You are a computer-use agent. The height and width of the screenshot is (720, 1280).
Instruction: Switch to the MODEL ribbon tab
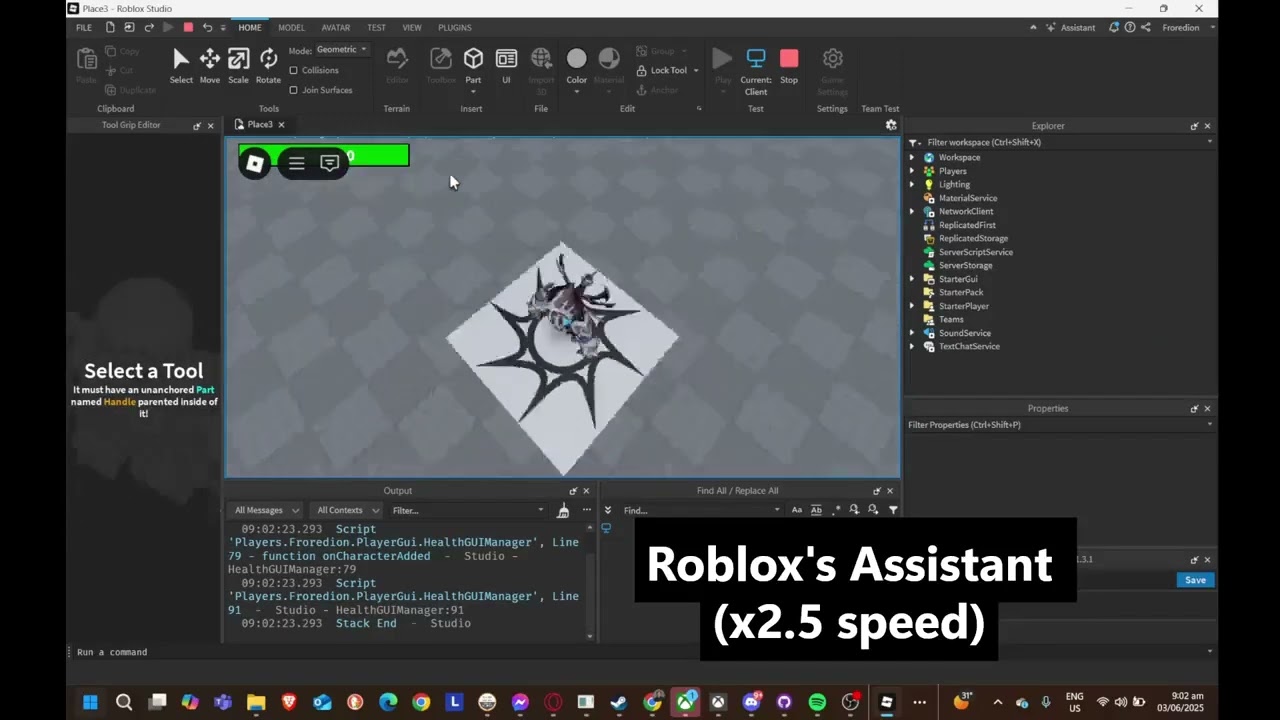pos(291,27)
